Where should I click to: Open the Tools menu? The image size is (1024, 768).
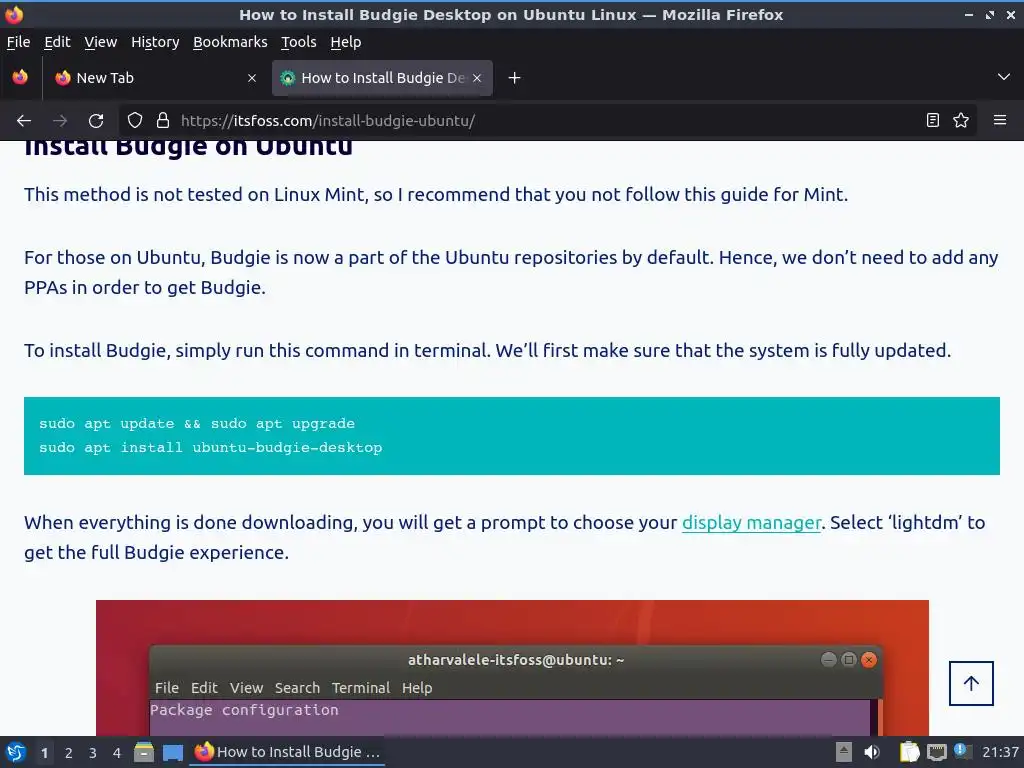298,42
